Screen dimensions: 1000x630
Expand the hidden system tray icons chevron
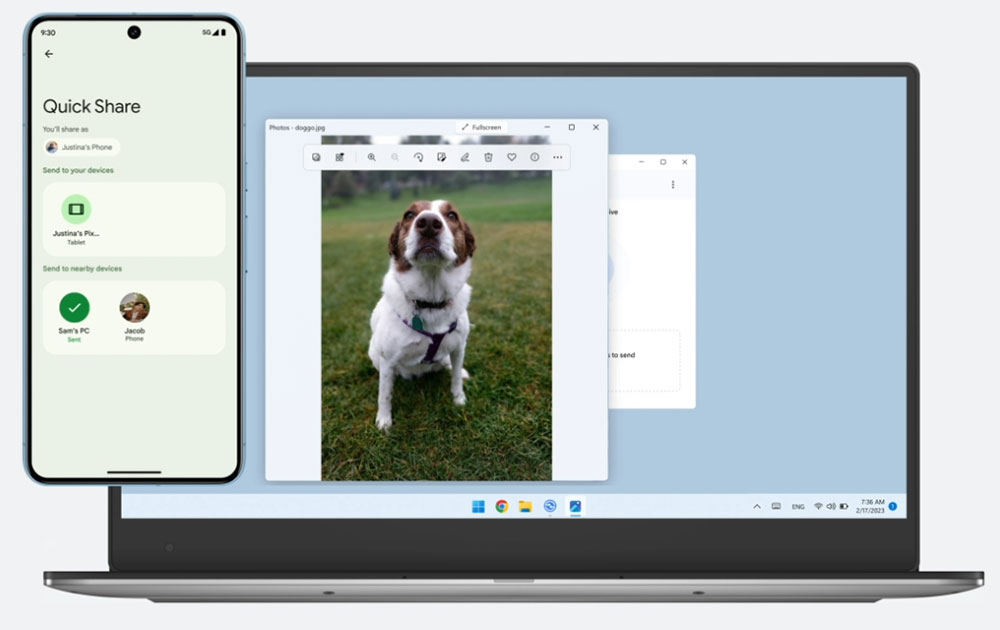757,507
